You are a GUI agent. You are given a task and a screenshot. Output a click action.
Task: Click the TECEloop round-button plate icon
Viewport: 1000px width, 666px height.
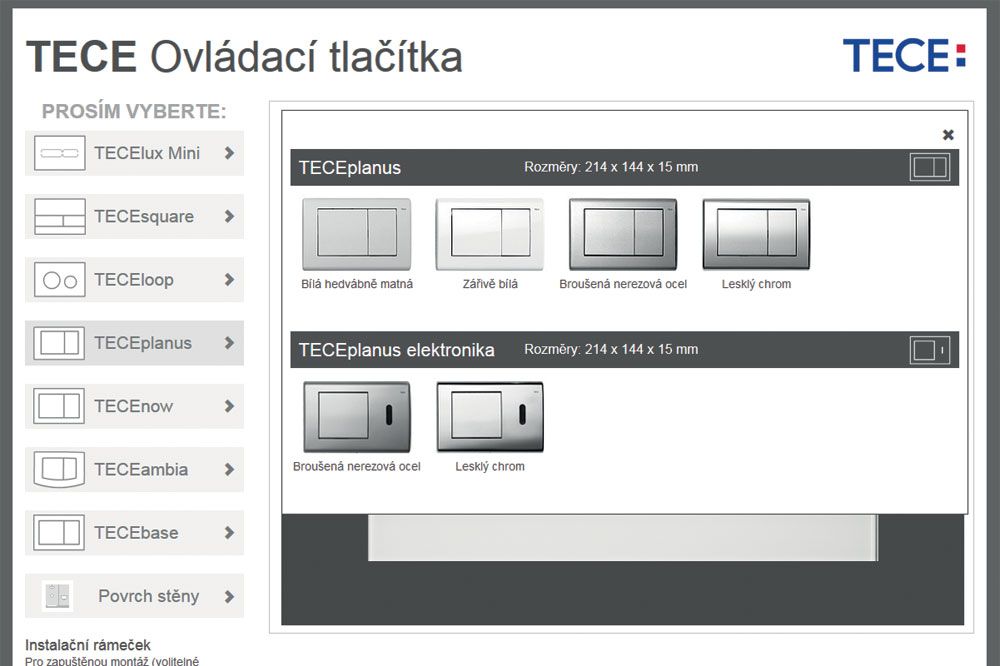click(x=59, y=279)
